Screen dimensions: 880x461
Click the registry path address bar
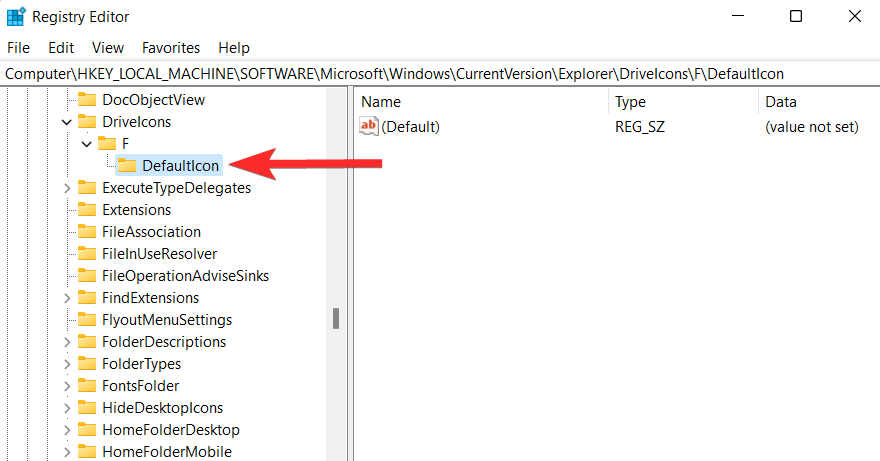(x=440, y=74)
